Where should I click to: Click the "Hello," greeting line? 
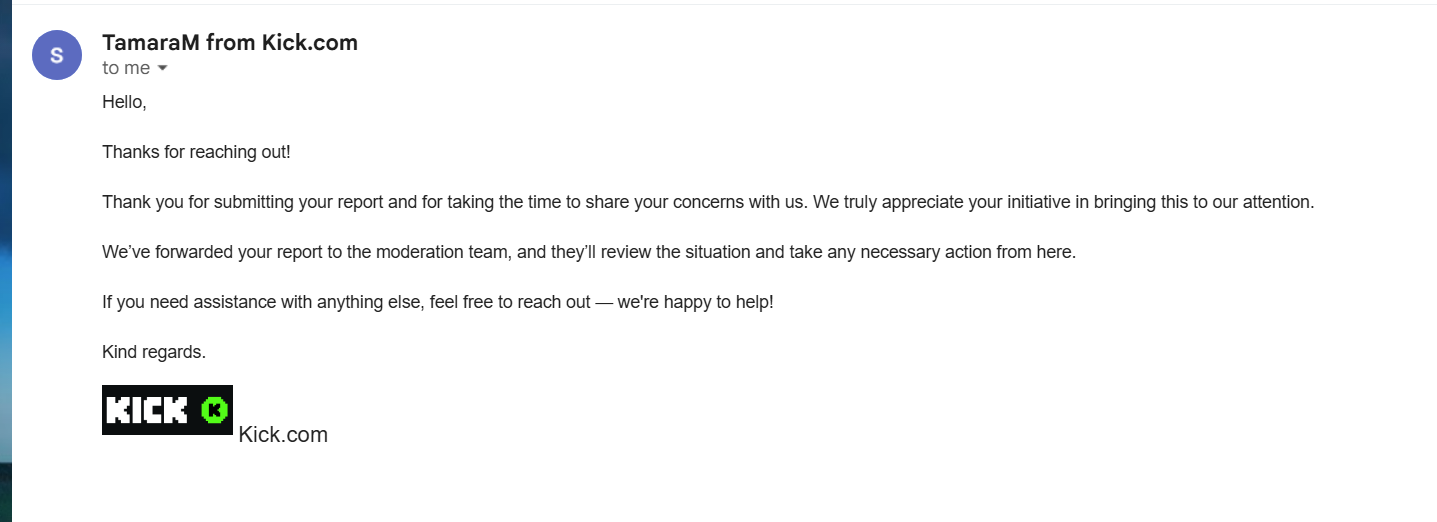click(124, 102)
